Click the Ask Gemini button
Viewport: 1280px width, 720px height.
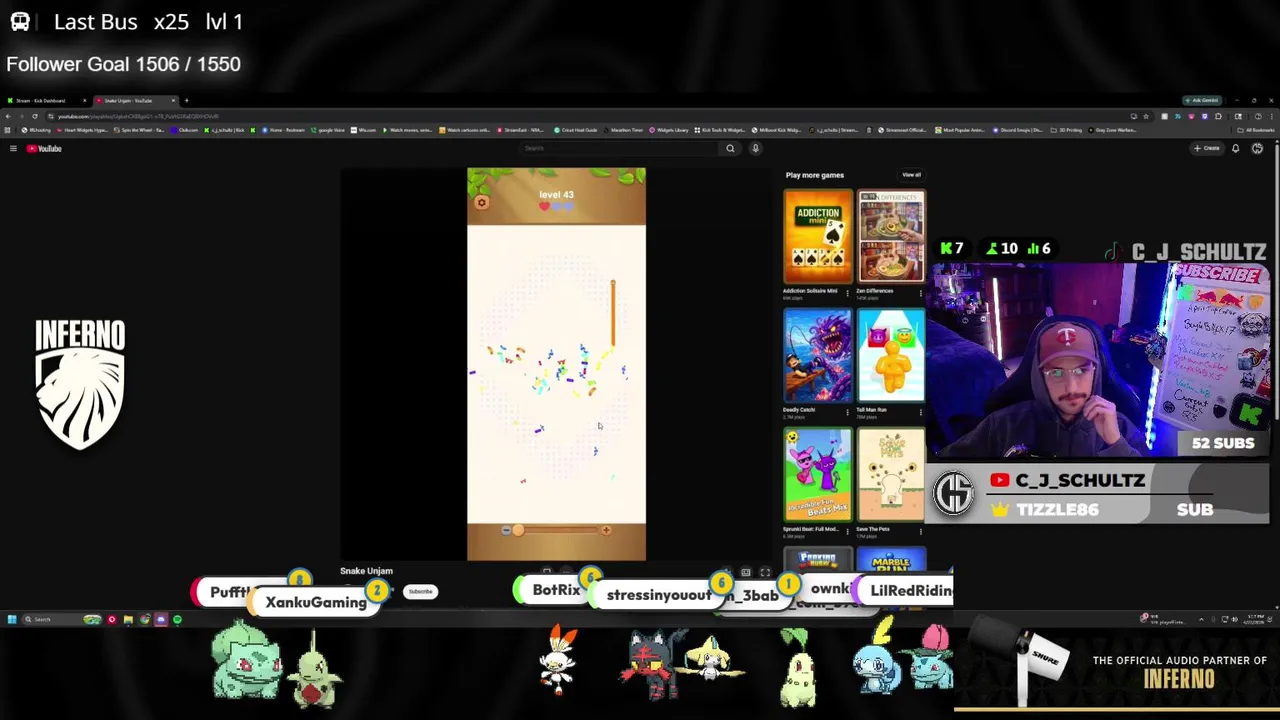coord(1201,101)
